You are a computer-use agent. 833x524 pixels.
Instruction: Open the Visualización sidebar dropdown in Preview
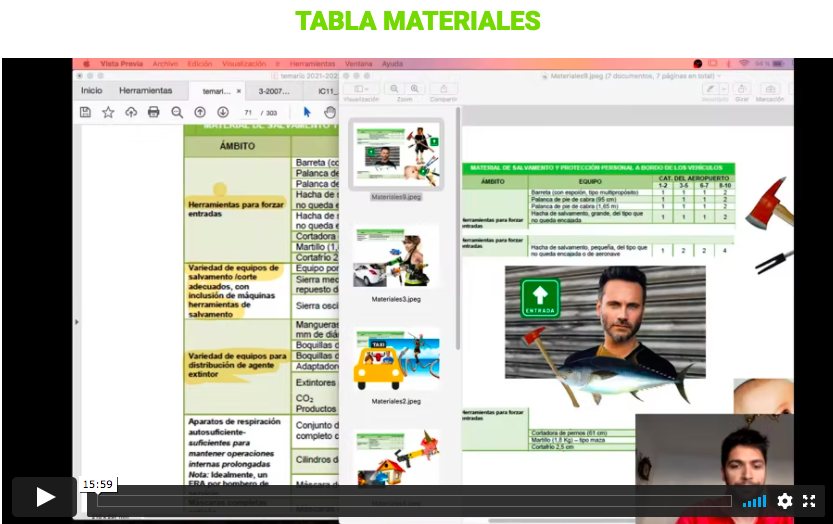pos(361,89)
